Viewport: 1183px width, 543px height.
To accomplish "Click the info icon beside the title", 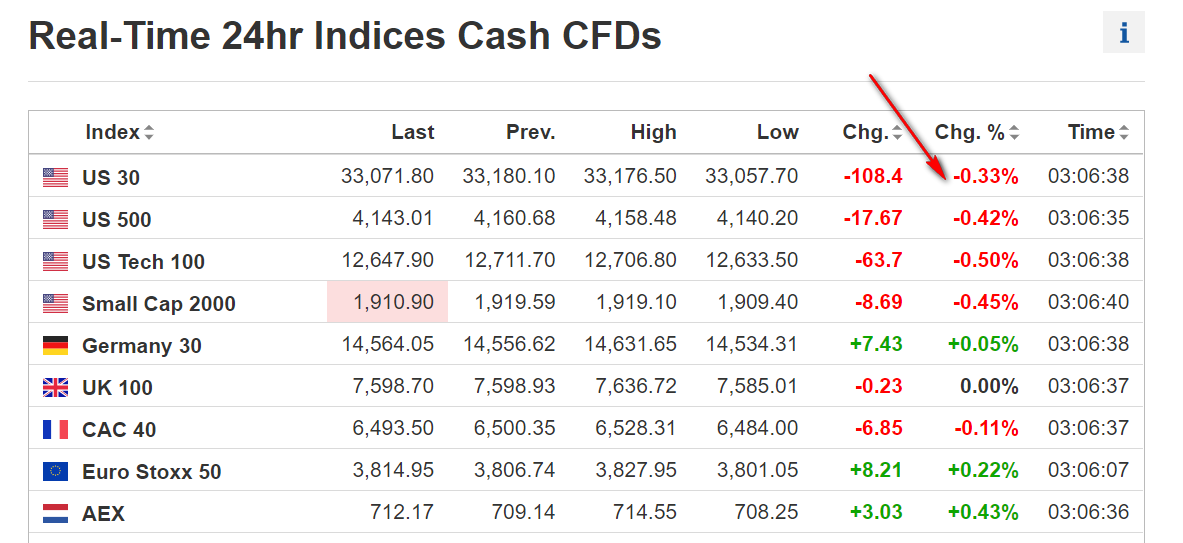I will coord(1124,33).
